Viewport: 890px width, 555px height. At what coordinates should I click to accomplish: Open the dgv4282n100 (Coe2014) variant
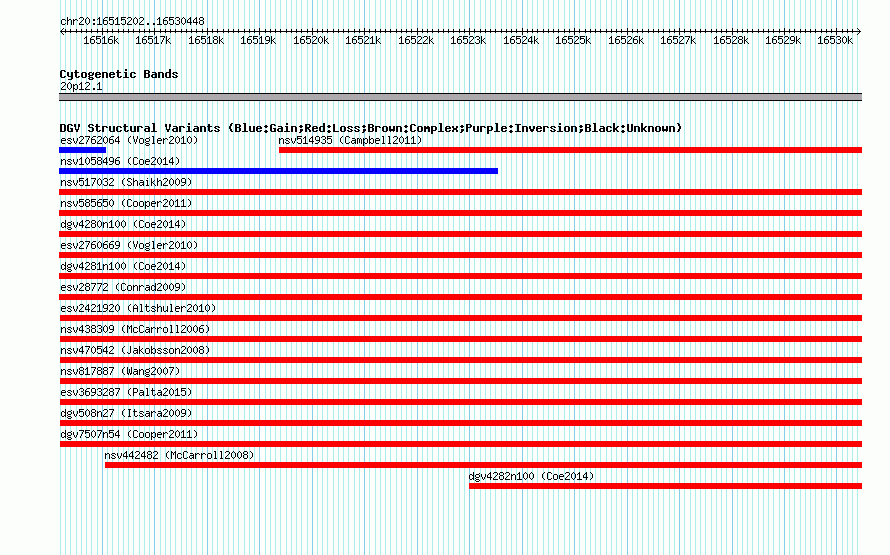coord(531,476)
